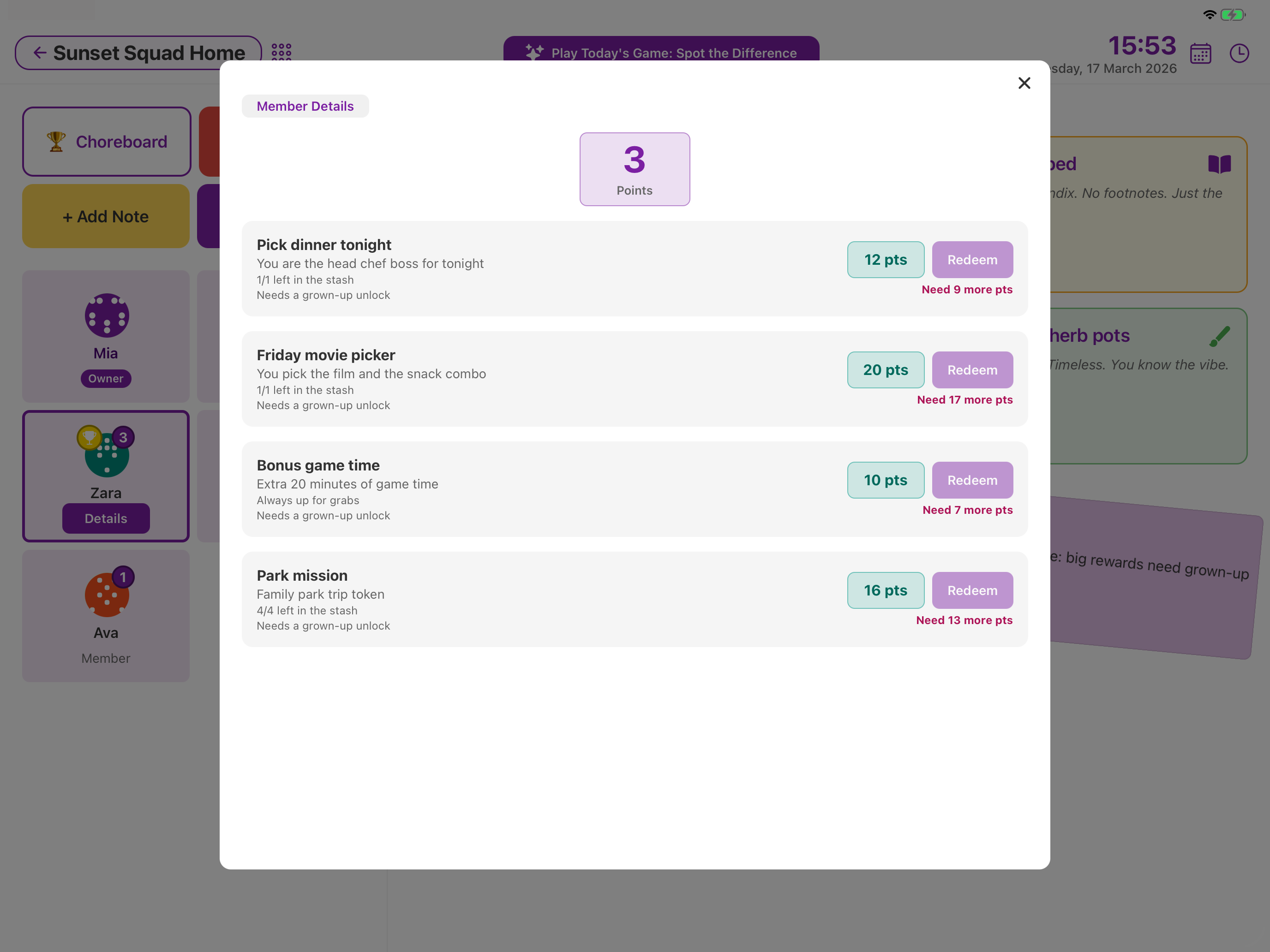Click the back arrow next to Sunset Squad Home
The height and width of the screenshot is (952, 1270).
click(39, 52)
